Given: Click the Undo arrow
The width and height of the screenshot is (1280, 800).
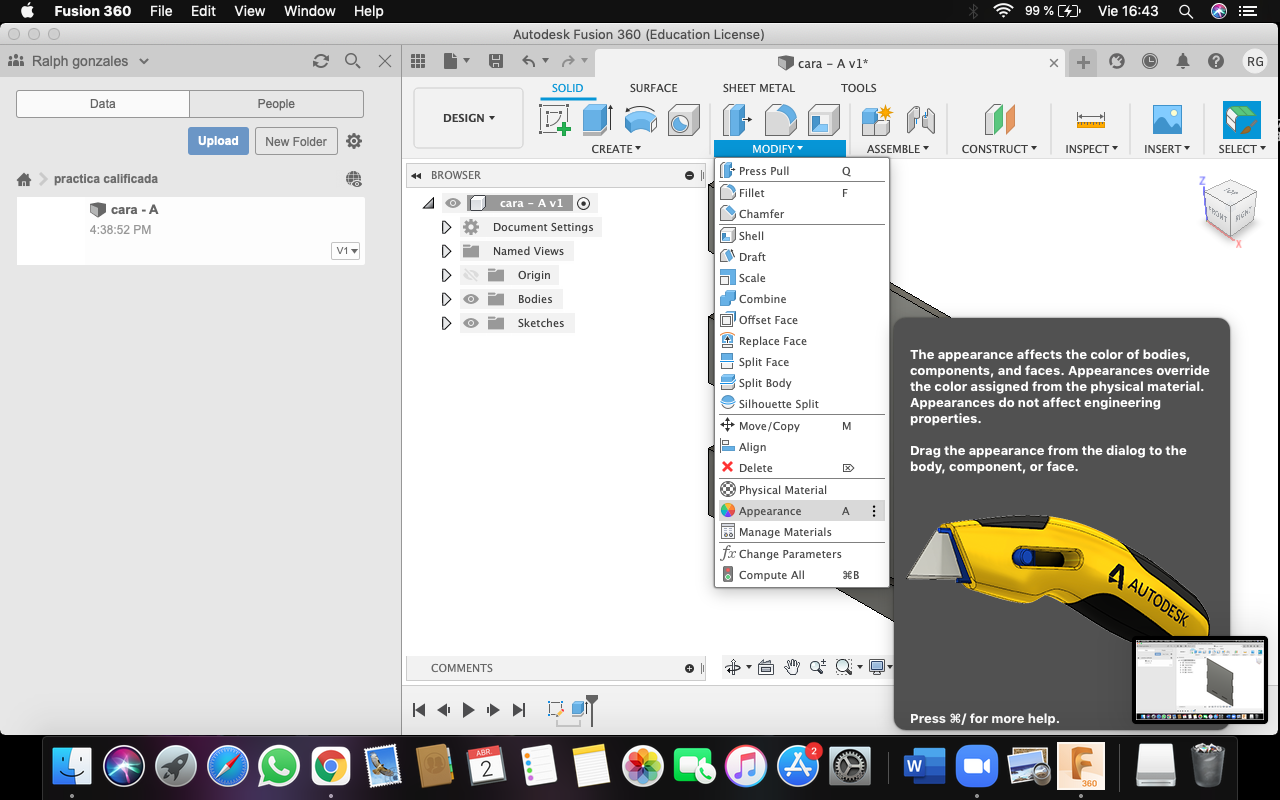Looking at the screenshot, I should (529, 61).
